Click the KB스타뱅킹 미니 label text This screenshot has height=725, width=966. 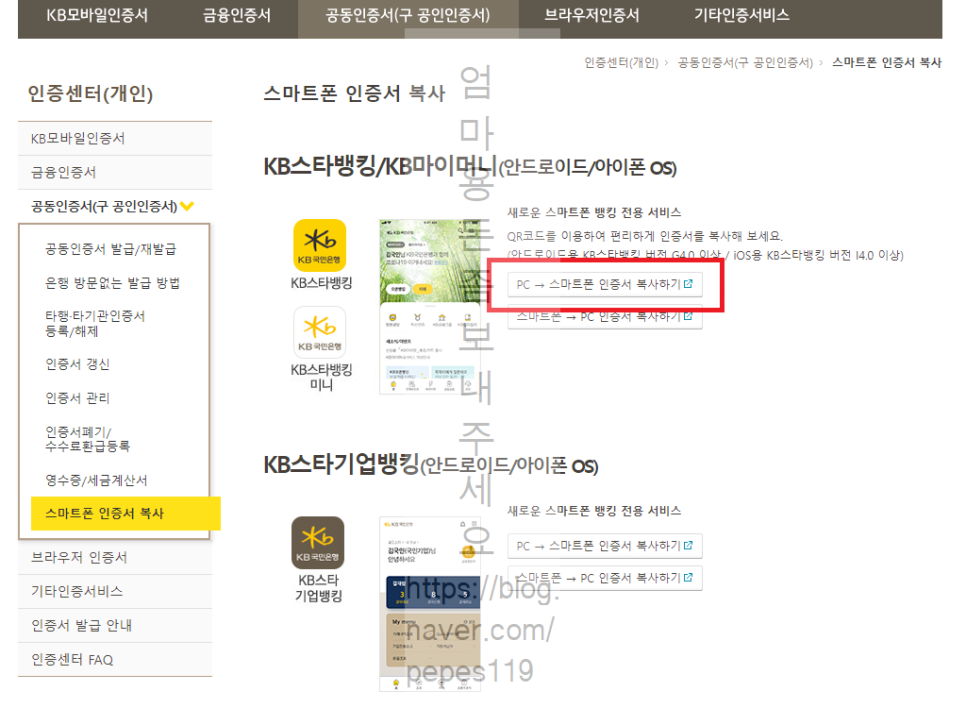(x=321, y=377)
